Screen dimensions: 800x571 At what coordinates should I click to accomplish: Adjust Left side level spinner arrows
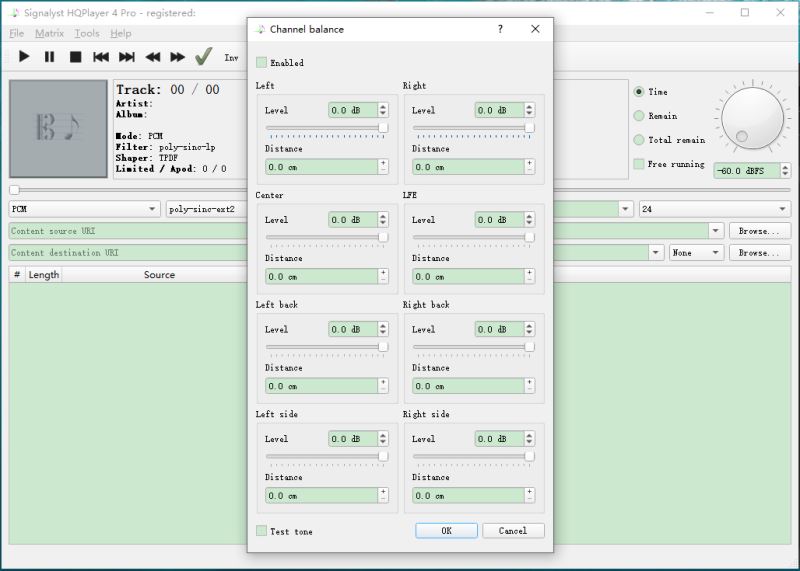[383, 438]
